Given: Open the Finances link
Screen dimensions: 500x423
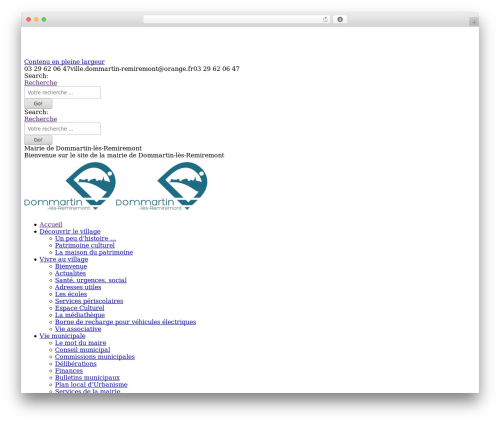Looking at the screenshot, I should 69,372.
